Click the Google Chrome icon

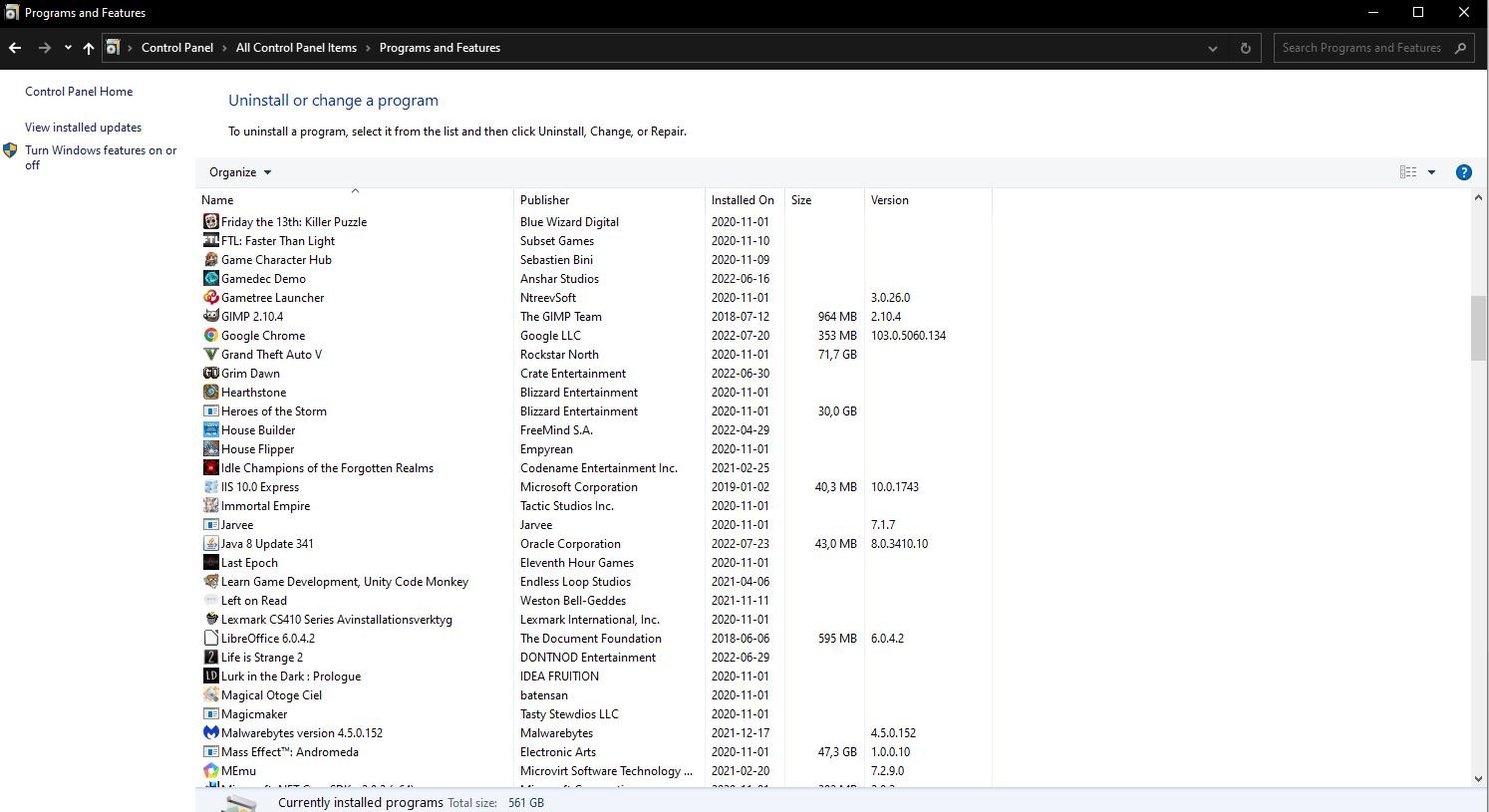(210, 335)
